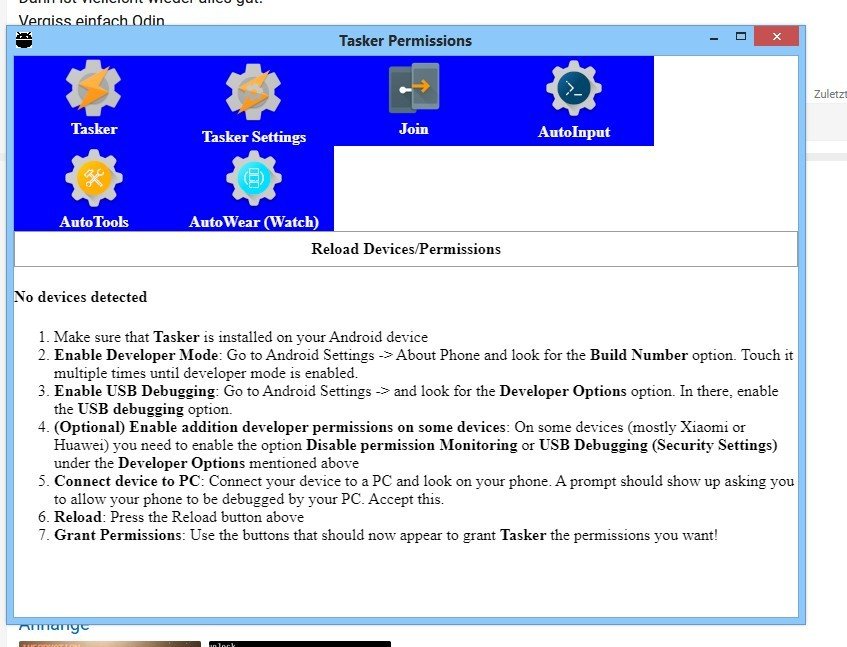Click the "AutoWear (Watch)" text label

(254, 222)
